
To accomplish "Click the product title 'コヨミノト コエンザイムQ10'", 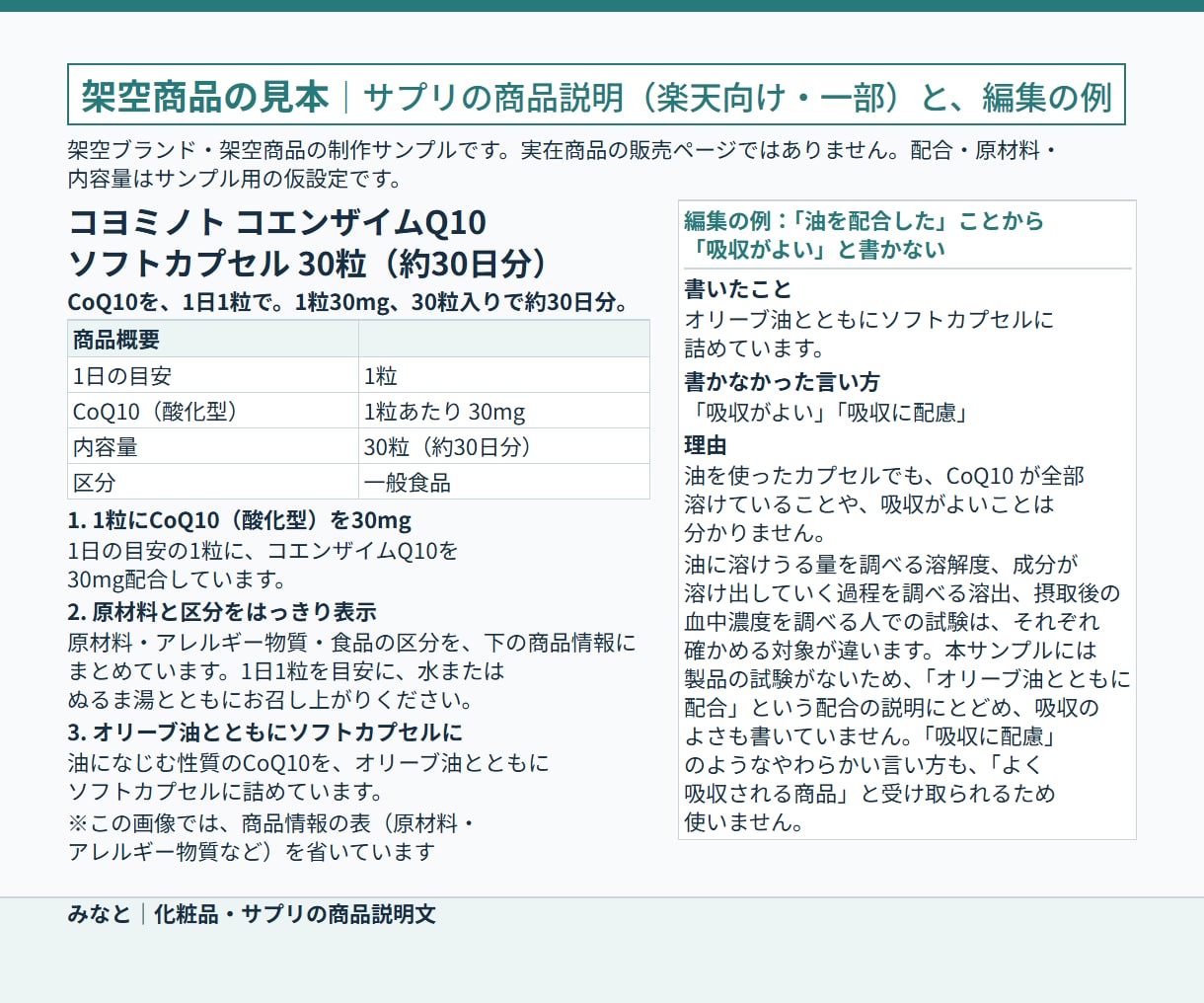I will click(277, 222).
